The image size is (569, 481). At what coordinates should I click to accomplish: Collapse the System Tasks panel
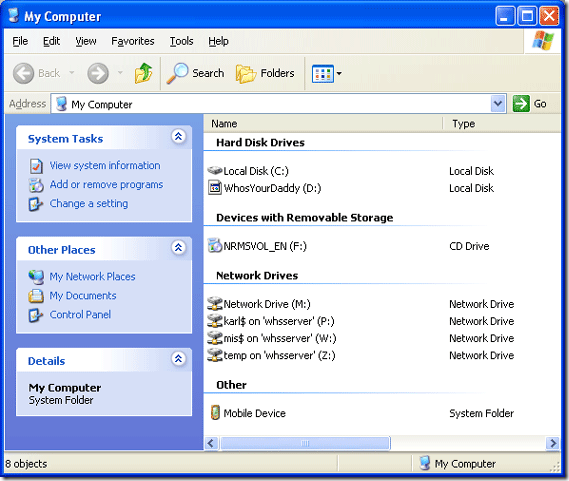tap(178, 136)
